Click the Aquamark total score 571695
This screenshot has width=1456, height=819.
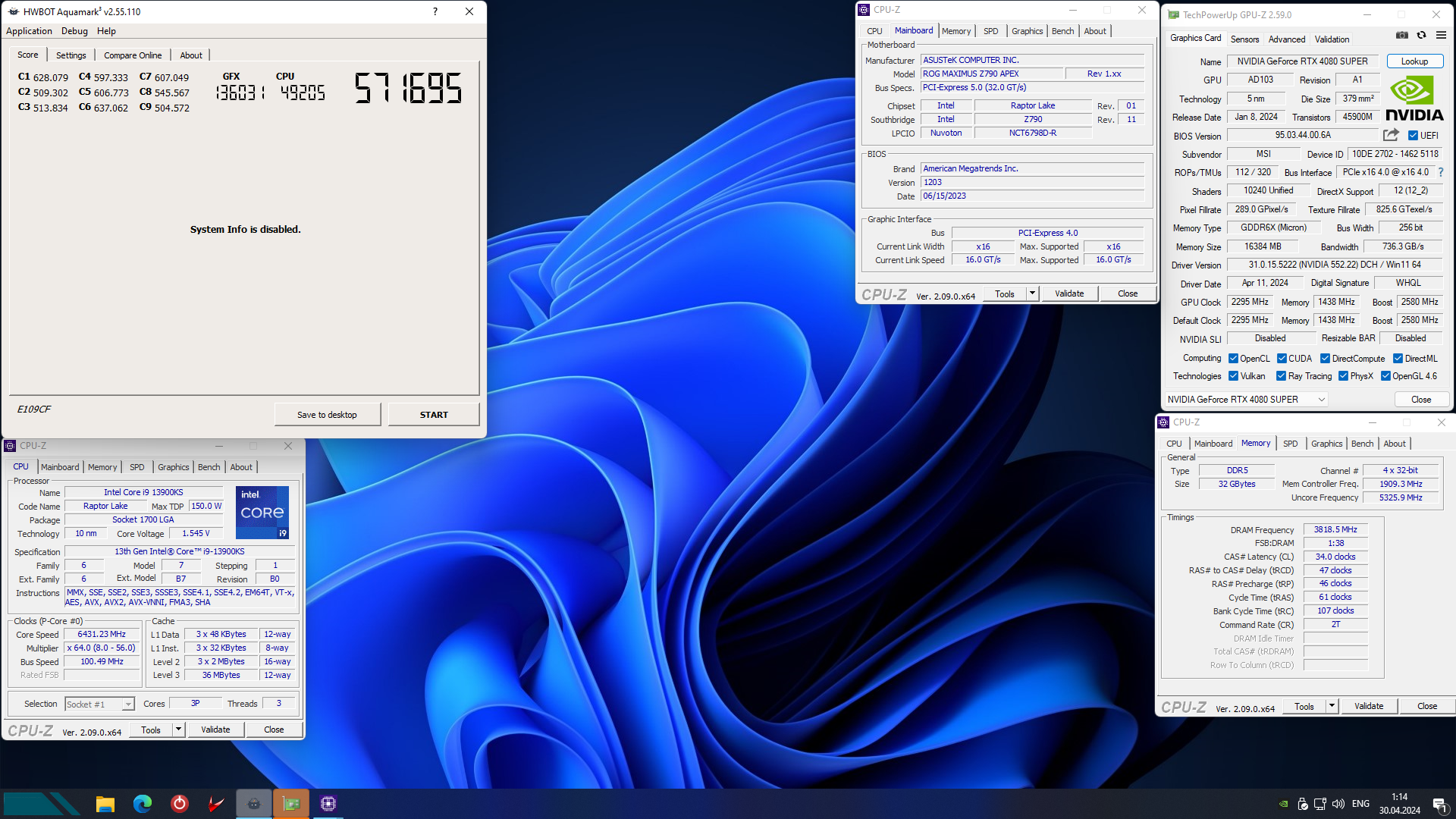(409, 88)
